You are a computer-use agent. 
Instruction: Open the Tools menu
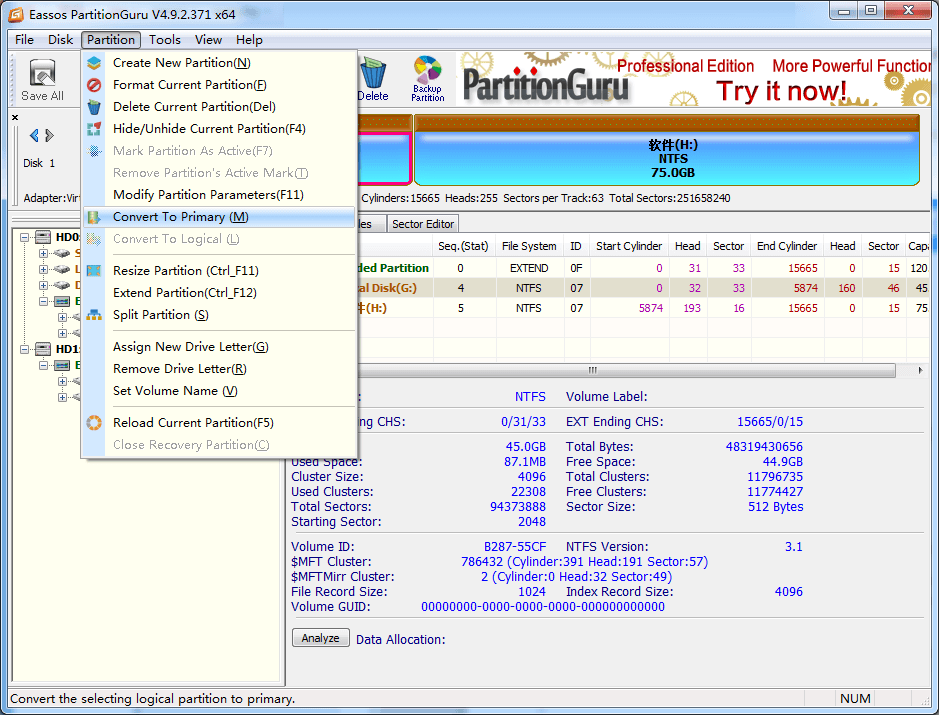pyautogui.click(x=165, y=40)
